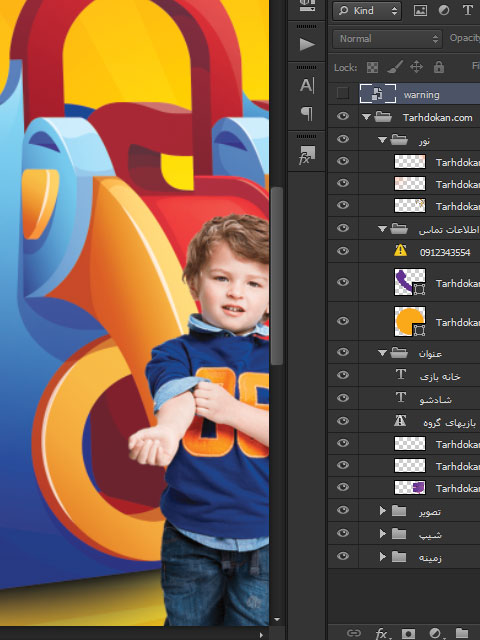The image size is (480, 640).
Task: Click warped text icon of بازیهای گروه layer
Action: tap(400, 420)
